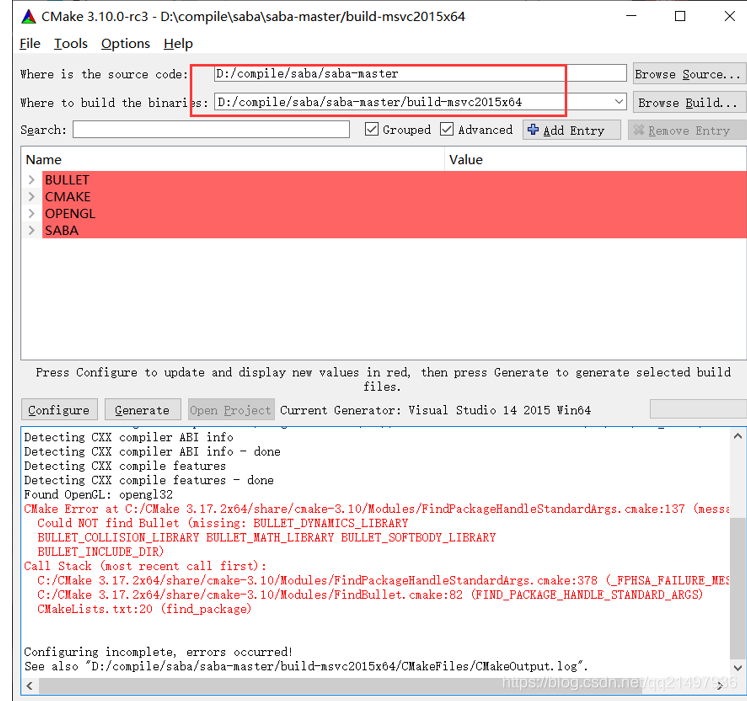Click the Generate button

pyautogui.click(x=142, y=410)
